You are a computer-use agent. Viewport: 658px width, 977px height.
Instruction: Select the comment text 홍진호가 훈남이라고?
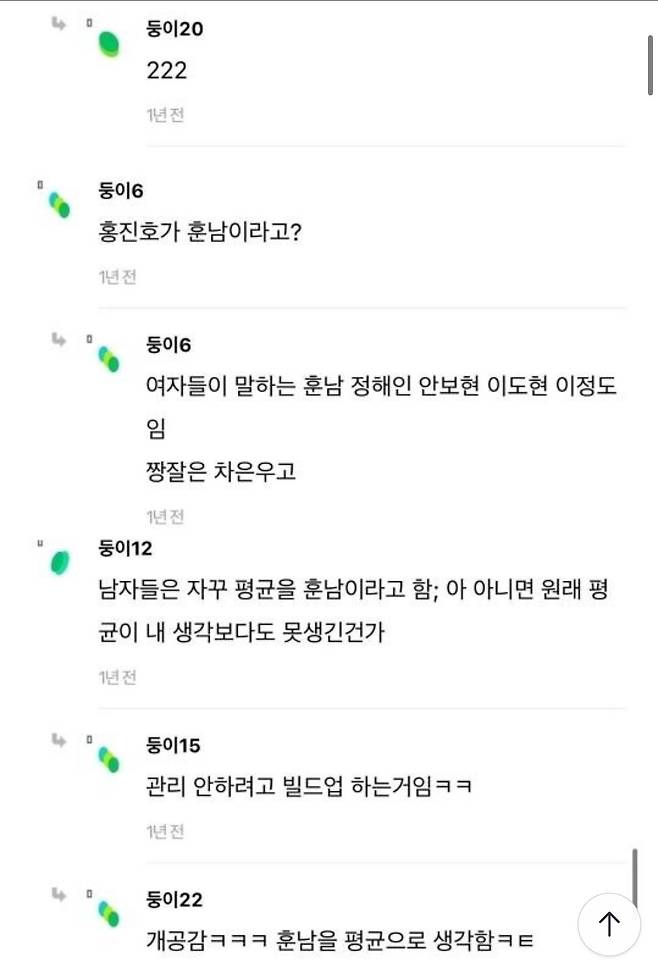point(211,234)
